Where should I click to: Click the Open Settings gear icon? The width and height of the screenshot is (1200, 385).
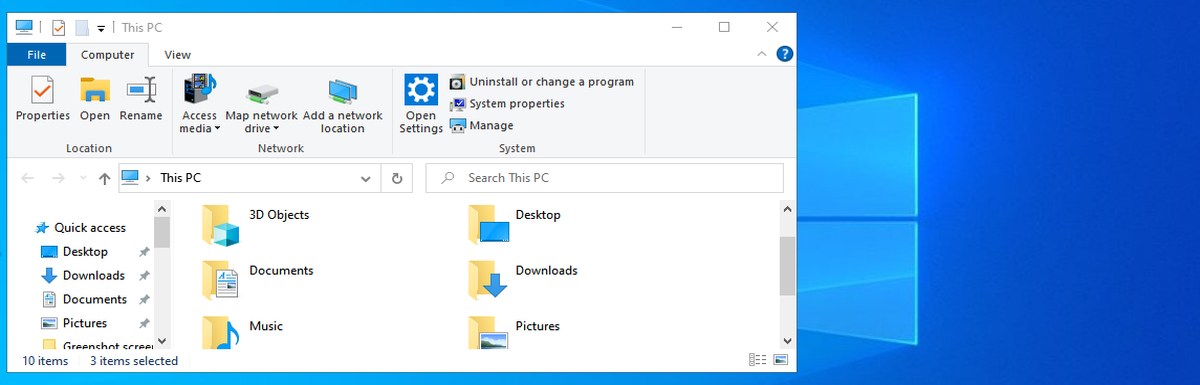click(421, 90)
